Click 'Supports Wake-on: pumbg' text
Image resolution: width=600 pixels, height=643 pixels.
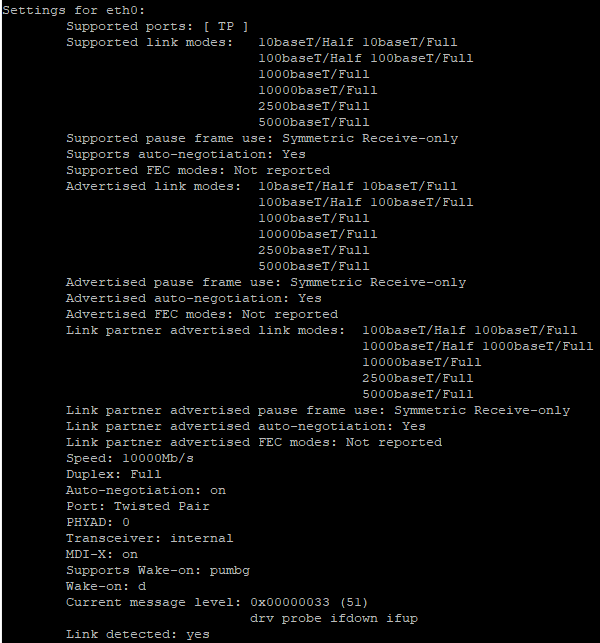(158, 571)
